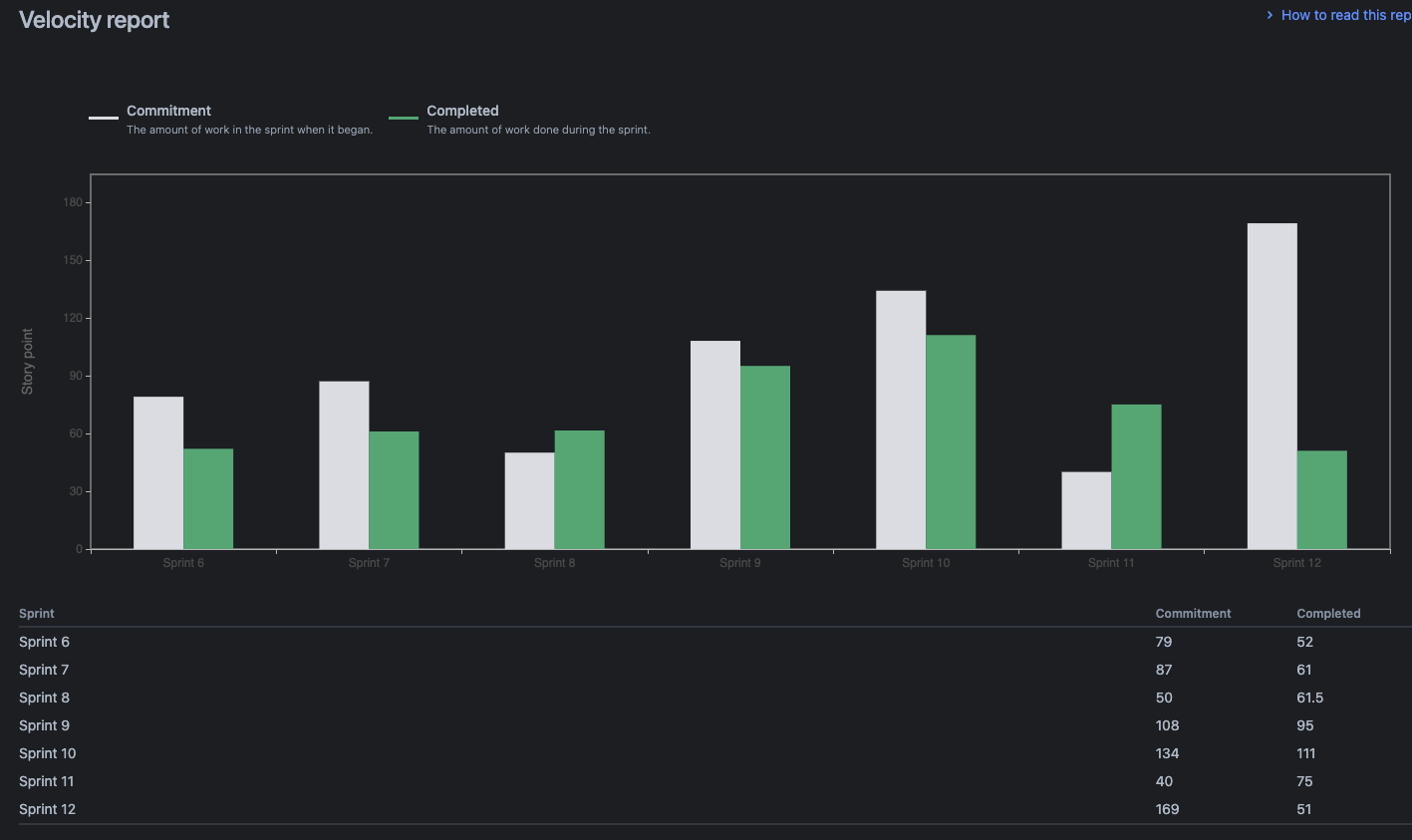1412x840 pixels.
Task: Select the Sprint 11 green completed bar
Action: point(1136,476)
